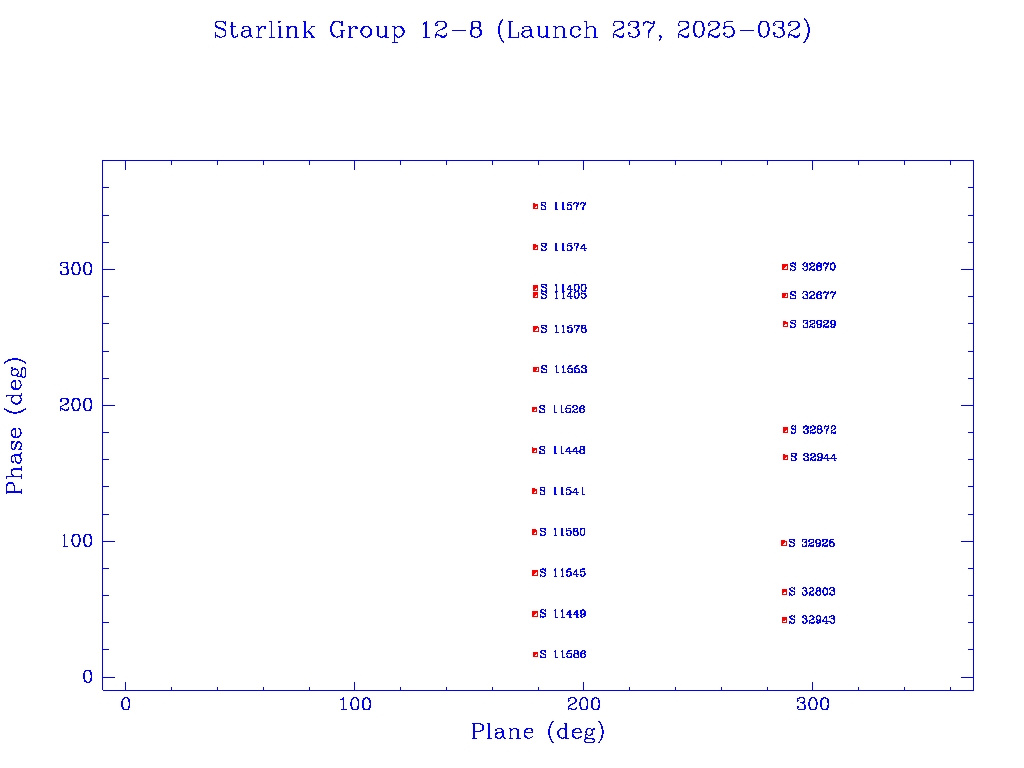Click the S 11586 point marker
Viewport: 1024px width, 768px height.
(536, 655)
